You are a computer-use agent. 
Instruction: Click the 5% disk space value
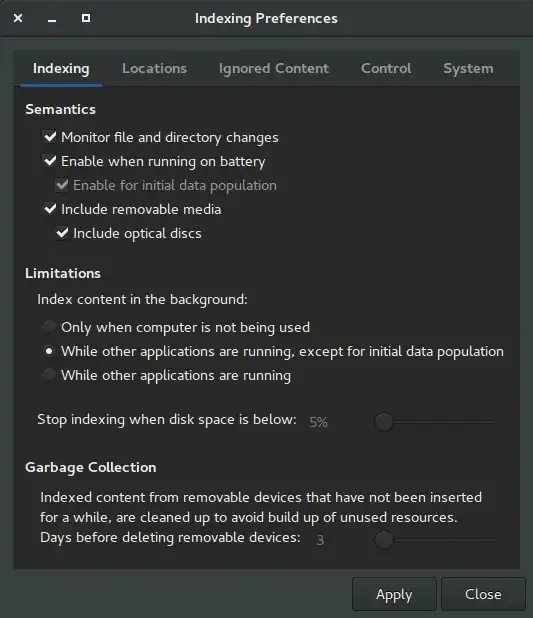pyautogui.click(x=319, y=422)
